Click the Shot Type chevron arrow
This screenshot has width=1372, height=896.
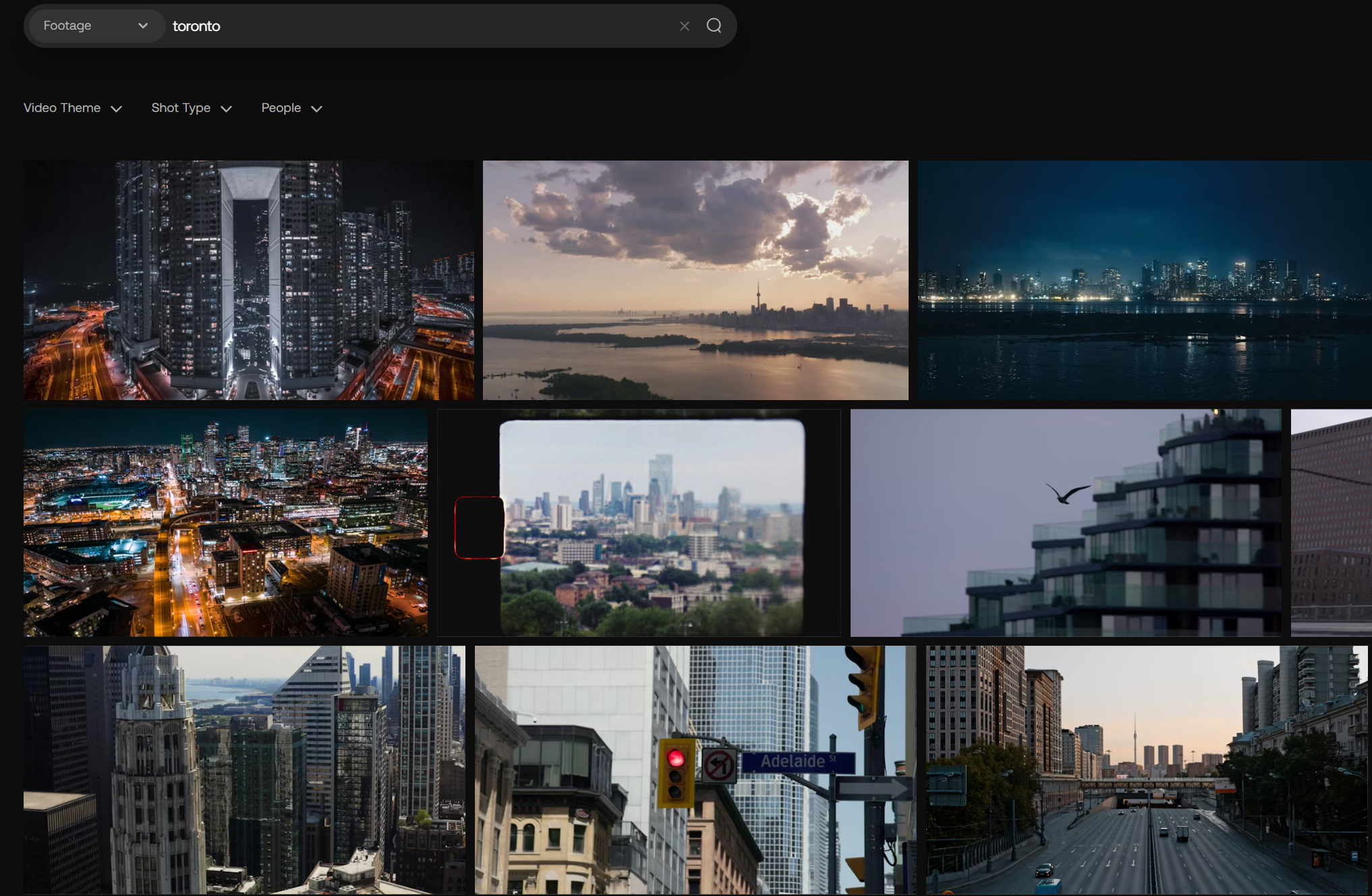coord(226,109)
